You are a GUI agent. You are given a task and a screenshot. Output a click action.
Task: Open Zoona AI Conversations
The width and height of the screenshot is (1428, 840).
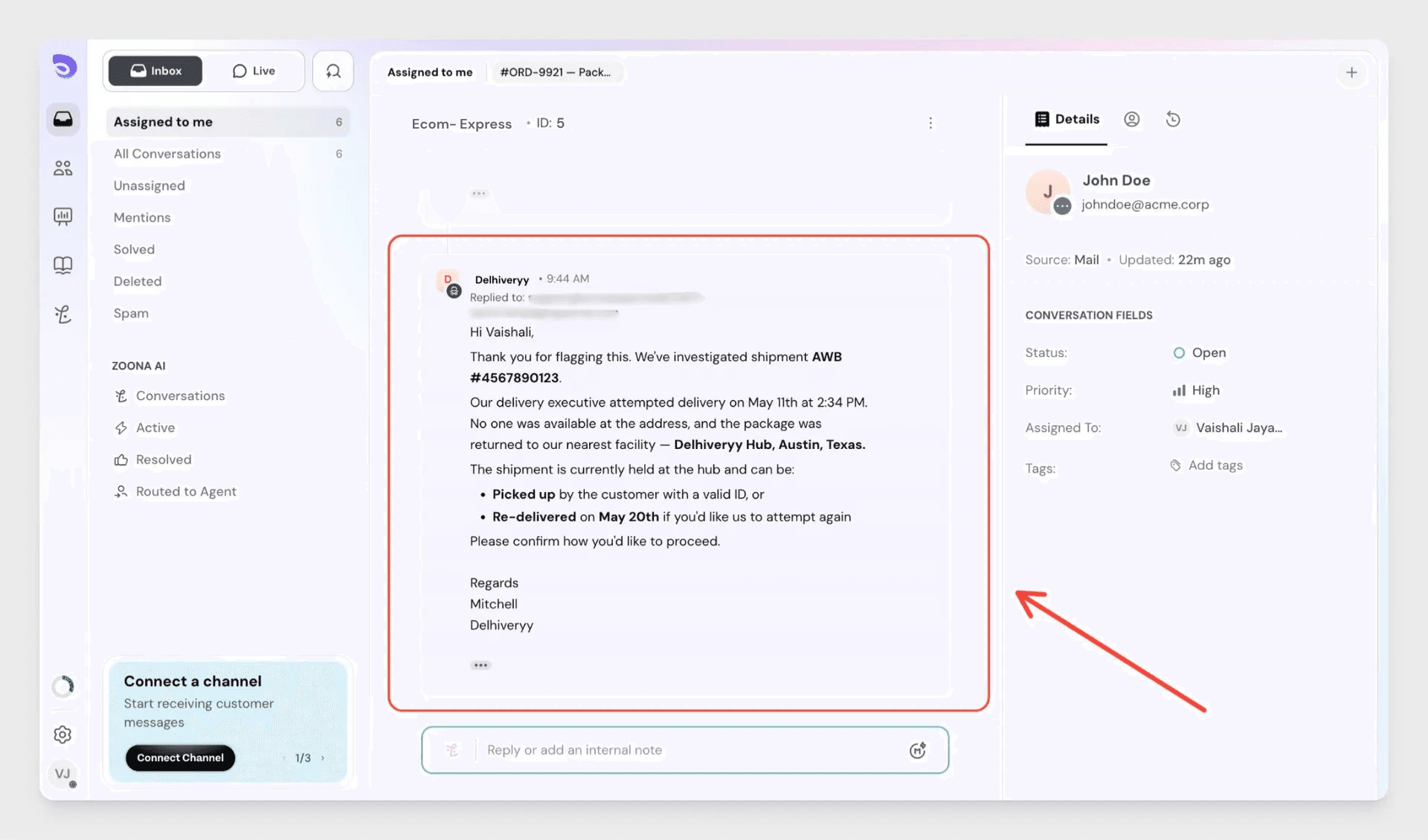(170, 396)
